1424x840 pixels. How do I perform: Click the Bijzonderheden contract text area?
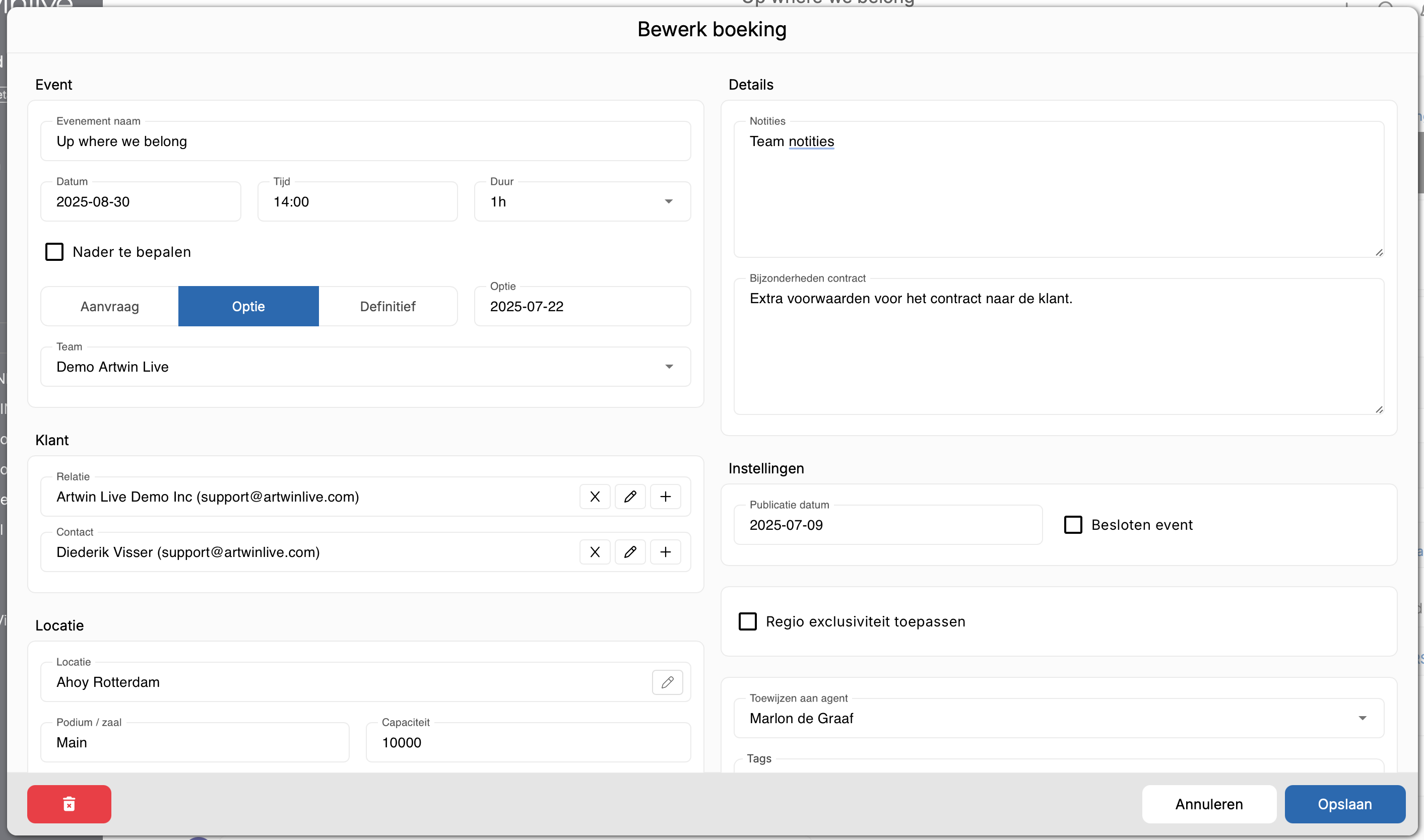pos(1059,346)
